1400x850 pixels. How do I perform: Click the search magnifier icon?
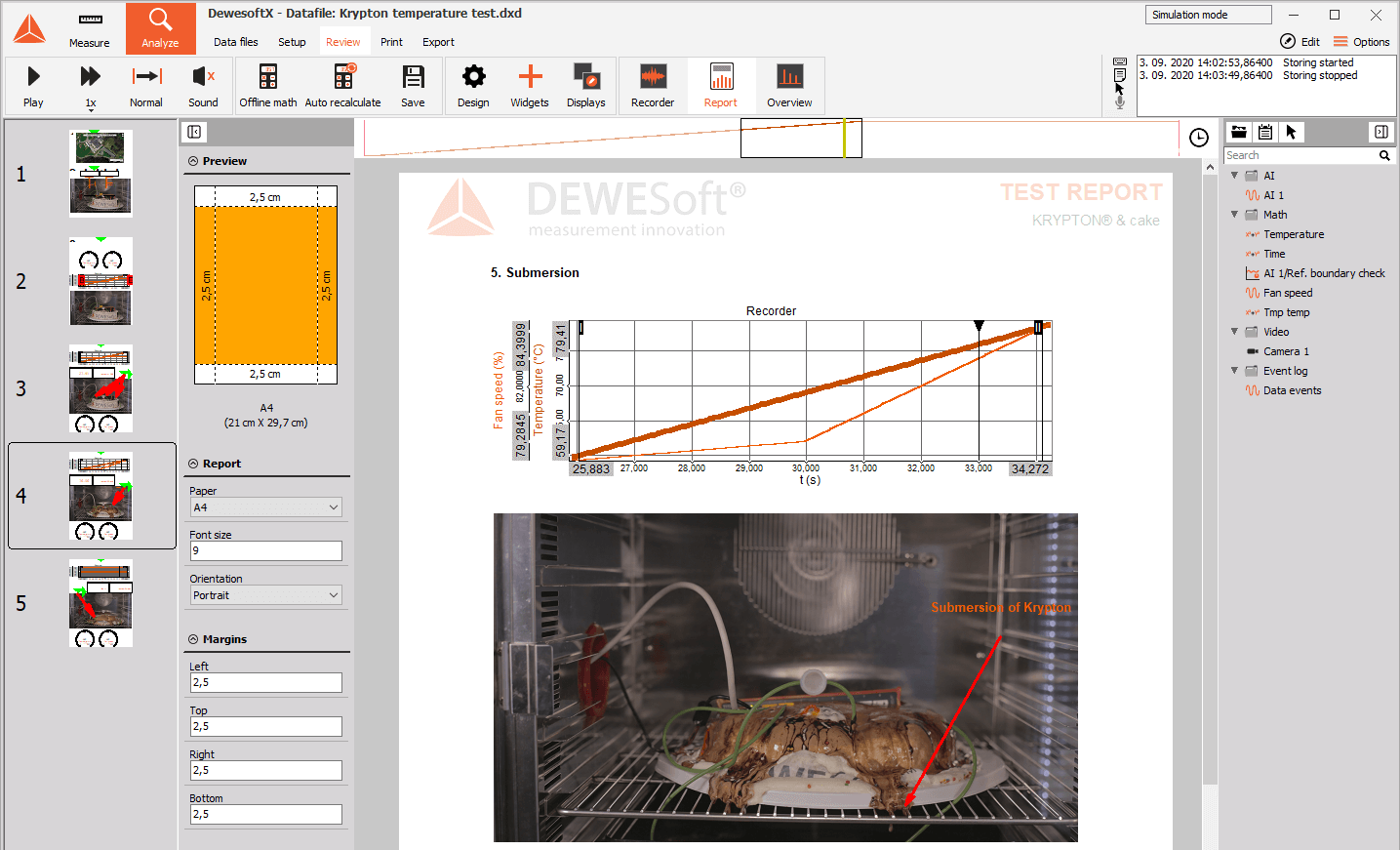pos(1384,155)
